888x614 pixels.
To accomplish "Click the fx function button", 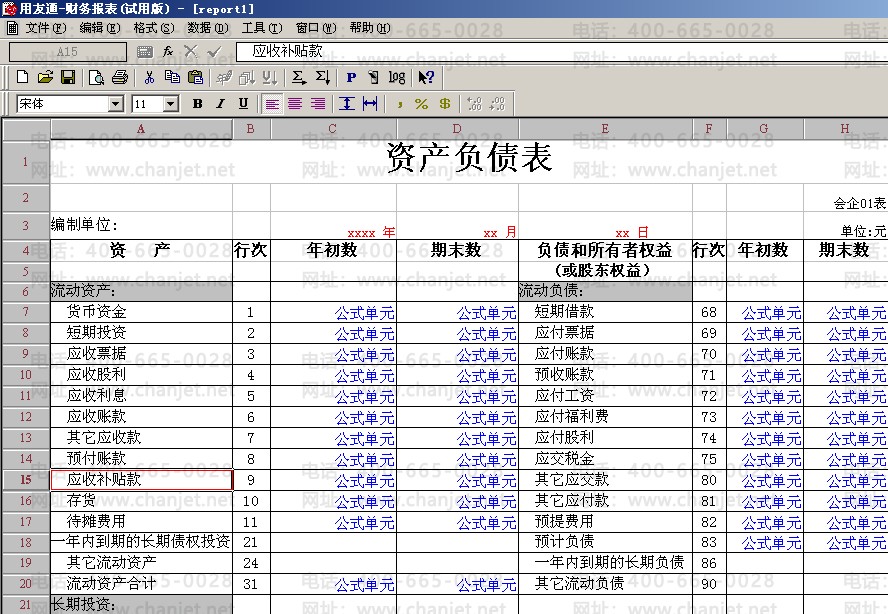I will [x=168, y=50].
